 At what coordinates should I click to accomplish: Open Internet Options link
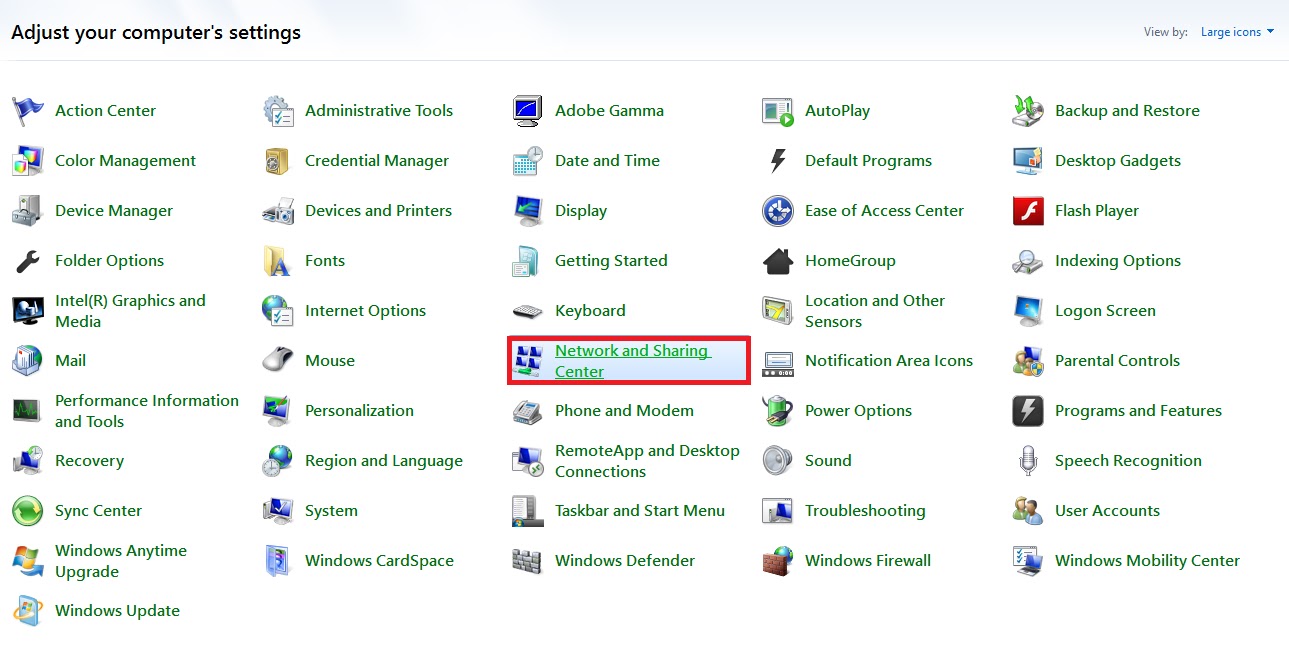pos(365,311)
